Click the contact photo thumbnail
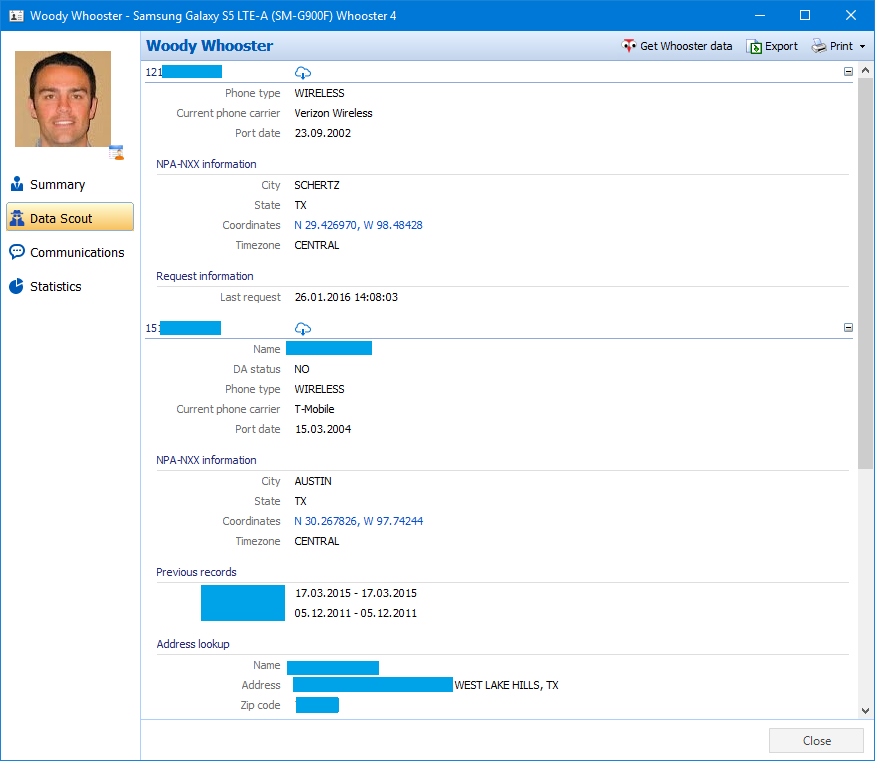 [62, 99]
